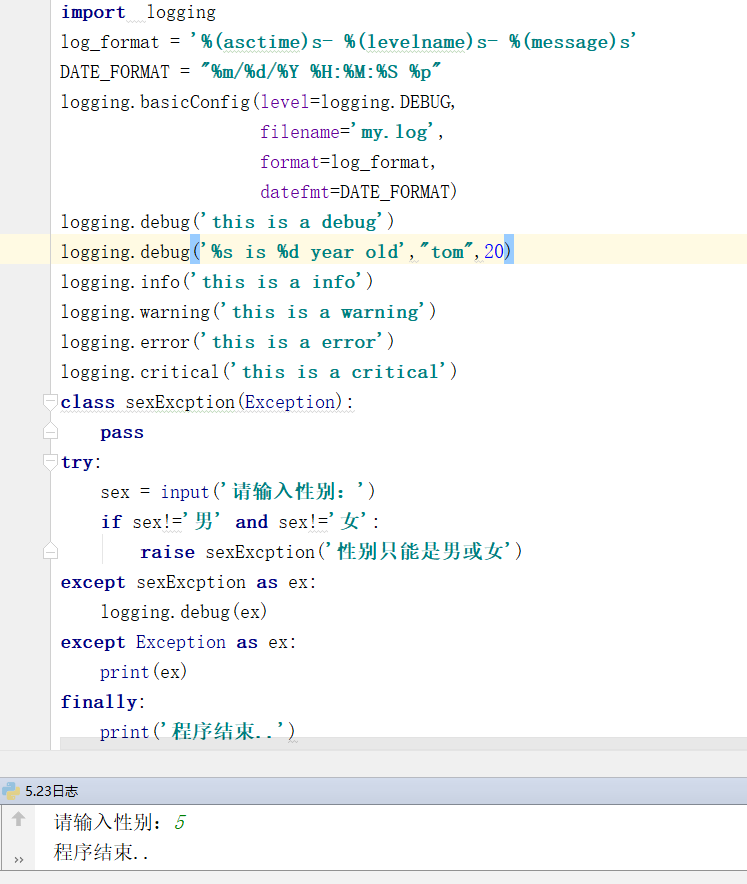Click the logging.error line

[228, 342]
